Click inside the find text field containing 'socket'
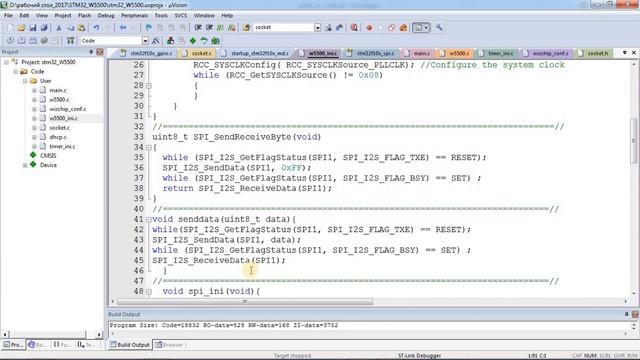 283,28
